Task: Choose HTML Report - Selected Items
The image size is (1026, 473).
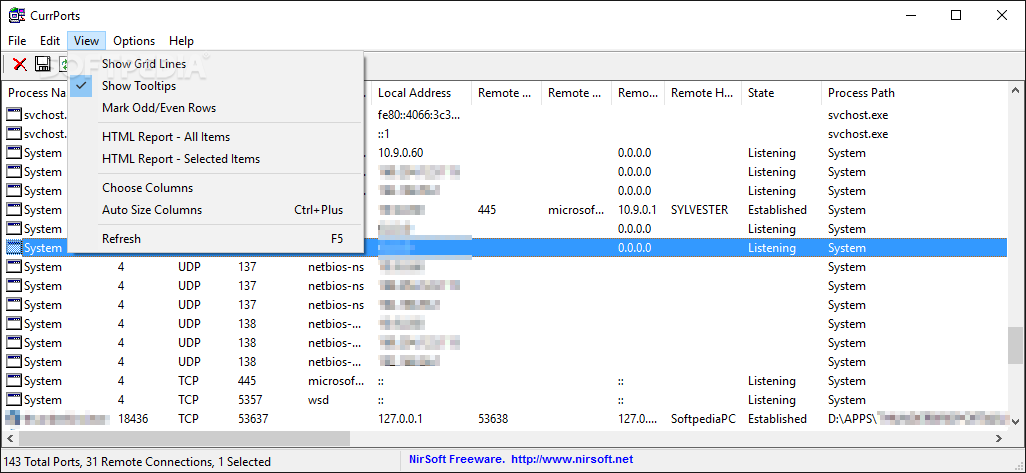Action: pyautogui.click(x=215, y=159)
